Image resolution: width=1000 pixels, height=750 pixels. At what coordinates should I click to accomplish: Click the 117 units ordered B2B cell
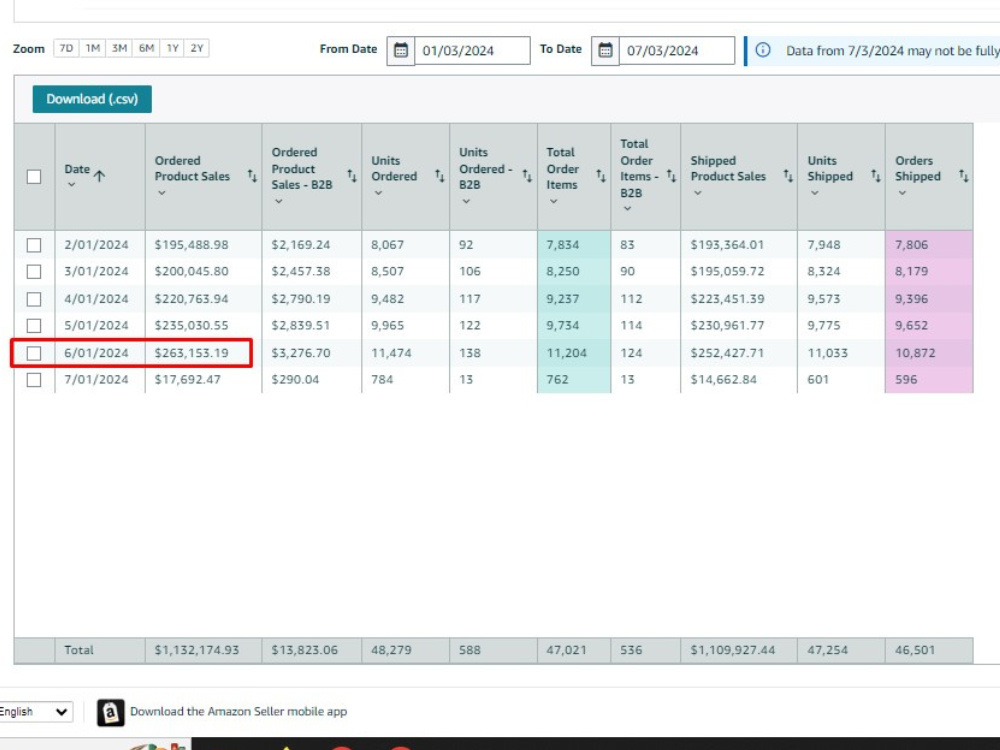click(x=470, y=299)
